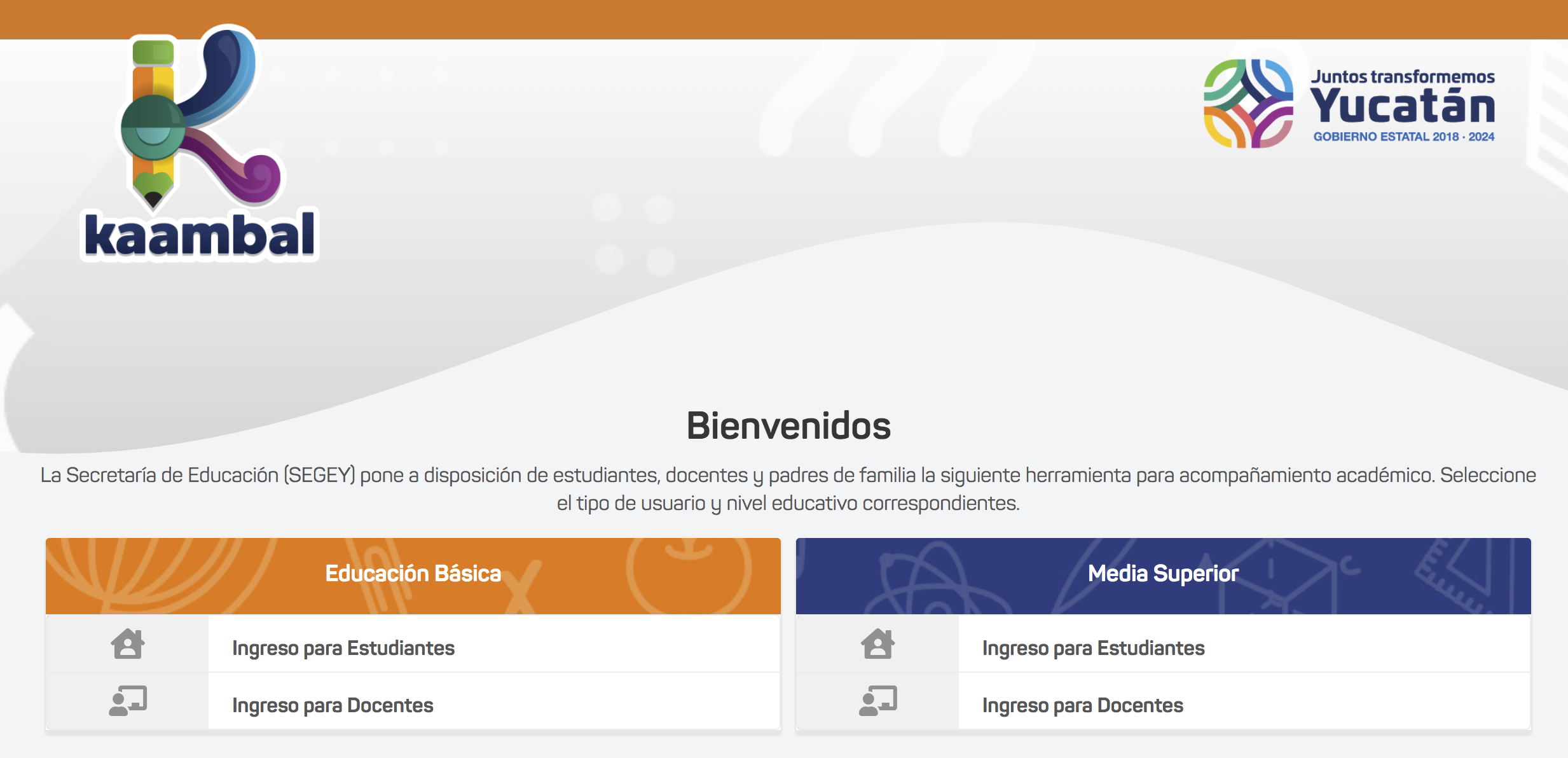Click the colorful knot emblem of Yucatán

[x=1248, y=105]
